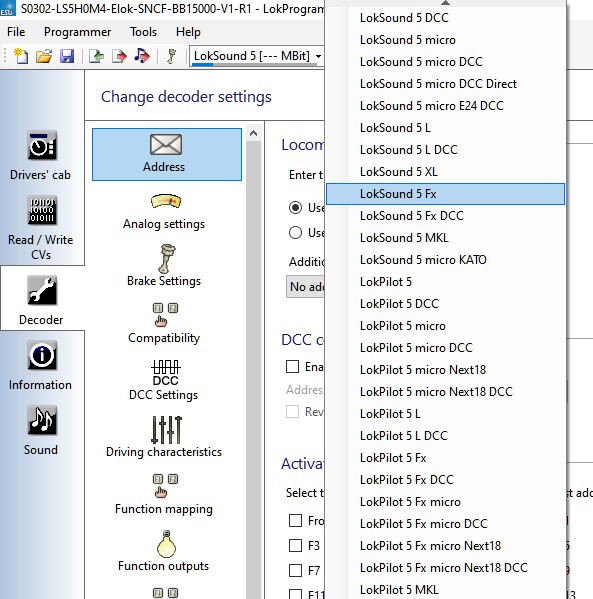The width and height of the screenshot is (593, 599).
Task: Open a project with the folder icon
Action: point(44,56)
